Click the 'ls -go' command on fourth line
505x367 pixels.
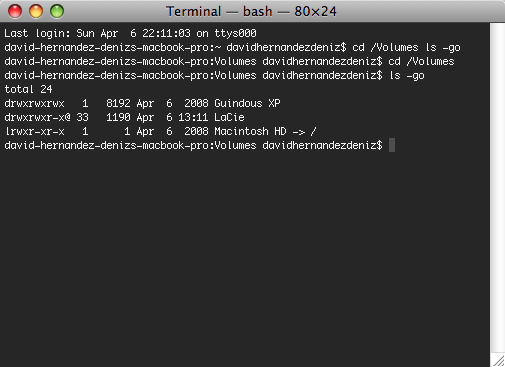point(407,75)
